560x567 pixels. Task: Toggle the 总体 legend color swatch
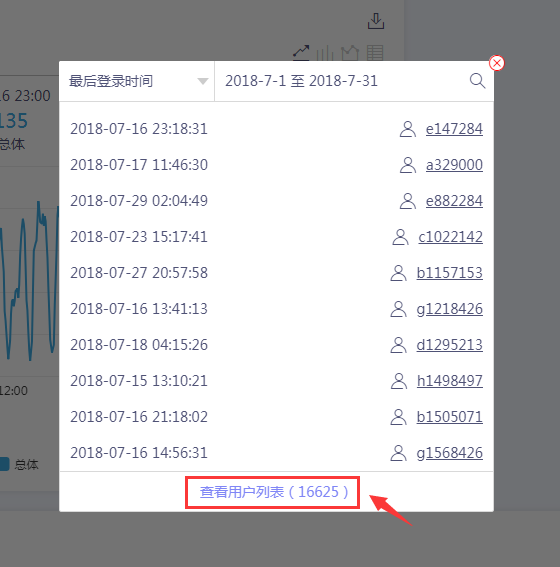[x=4, y=464]
